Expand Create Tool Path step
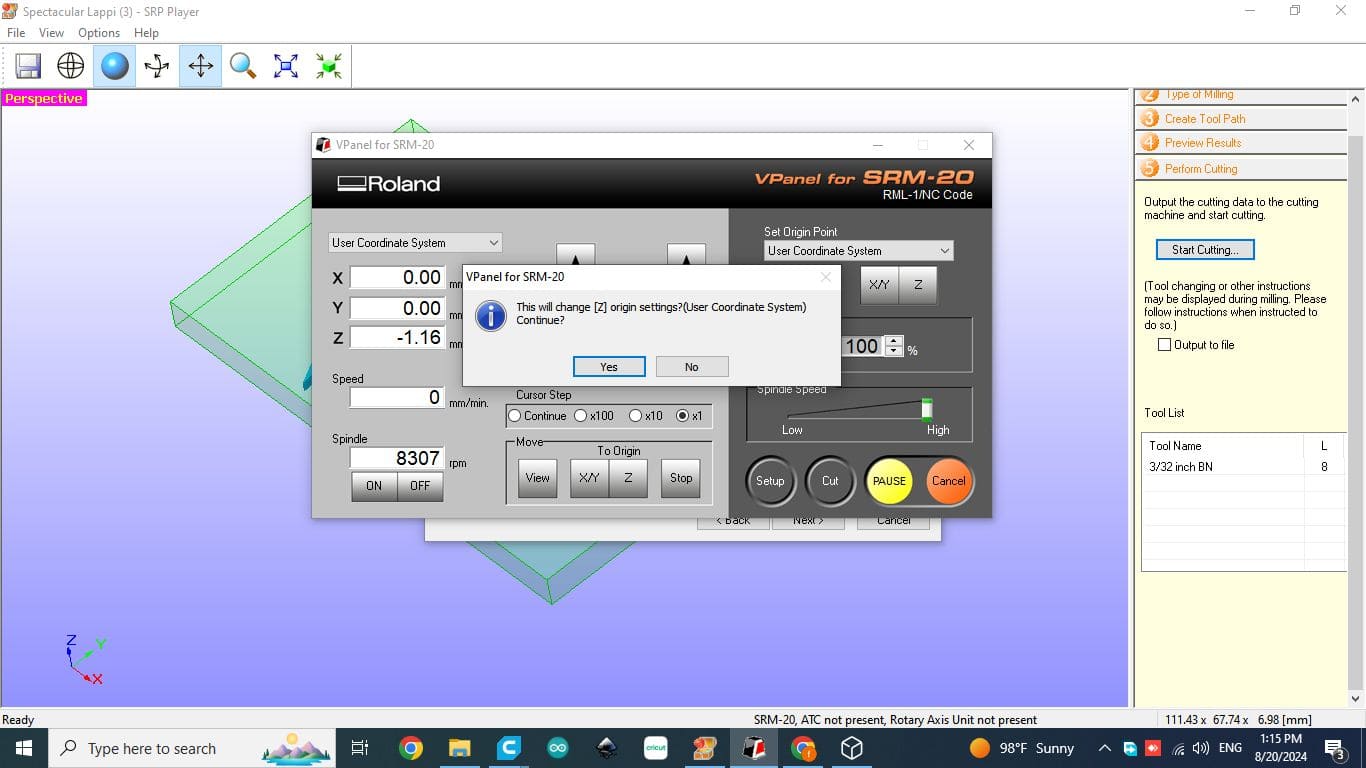 [1242, 118]
